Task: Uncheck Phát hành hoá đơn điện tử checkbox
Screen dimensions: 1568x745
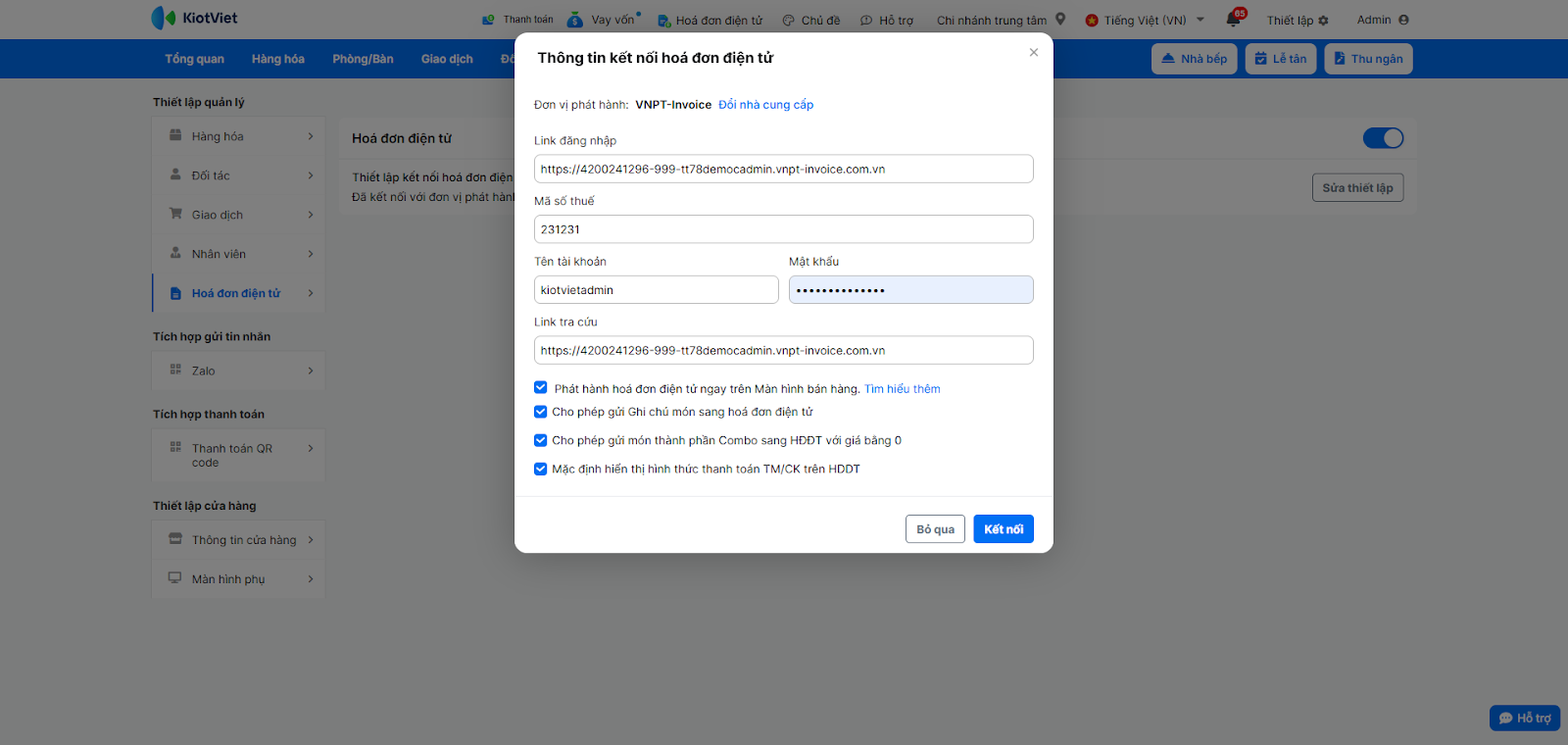Action: coord(541,388)
